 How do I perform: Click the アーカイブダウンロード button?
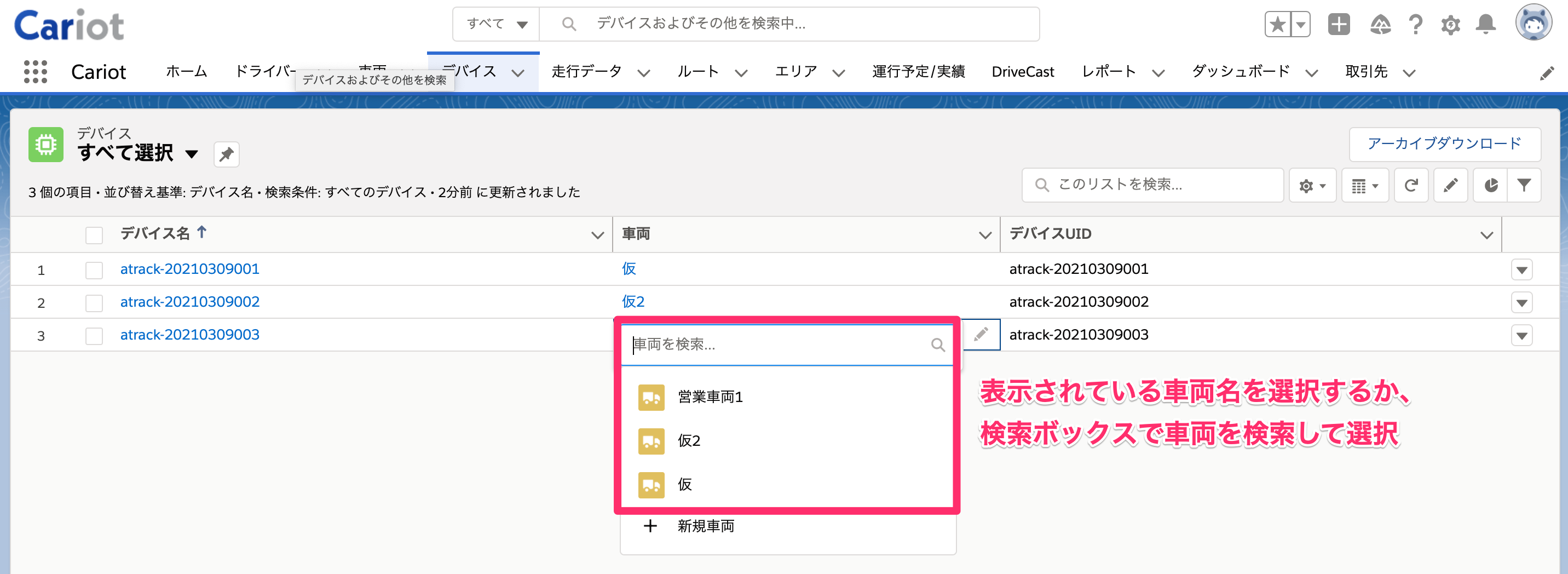click(1444, 143)
